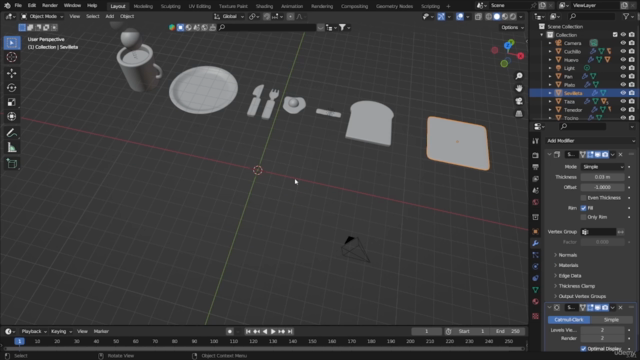Choose the Select Box tool

point(11,42)
